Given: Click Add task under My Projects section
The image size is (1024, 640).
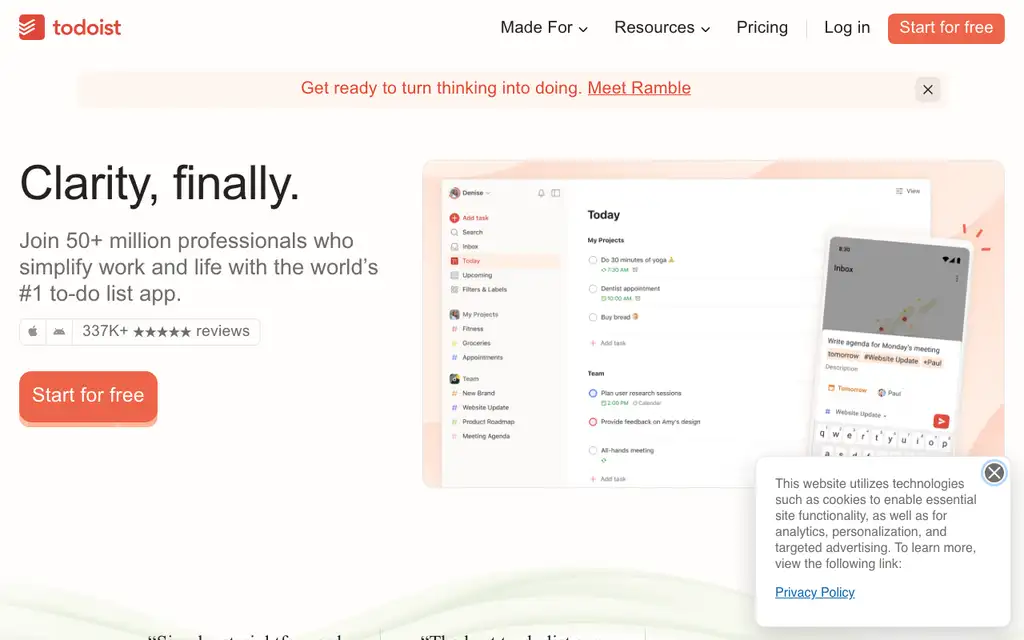Looking at the screenshot, I should coord(607,344).
